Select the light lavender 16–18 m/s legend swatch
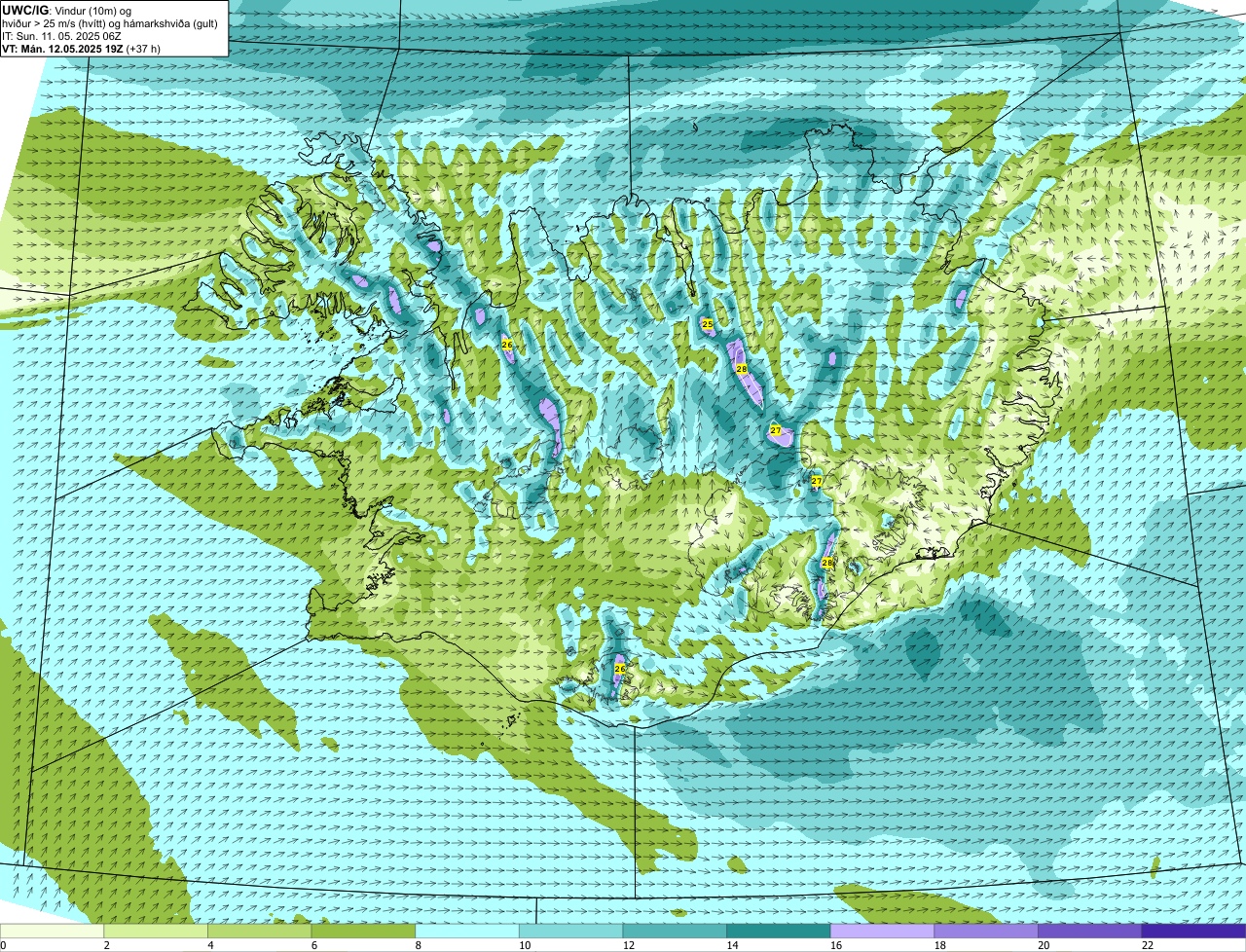Image resolution: width=1246 pixels, height=952 pixels. click(x=882, y=932)
